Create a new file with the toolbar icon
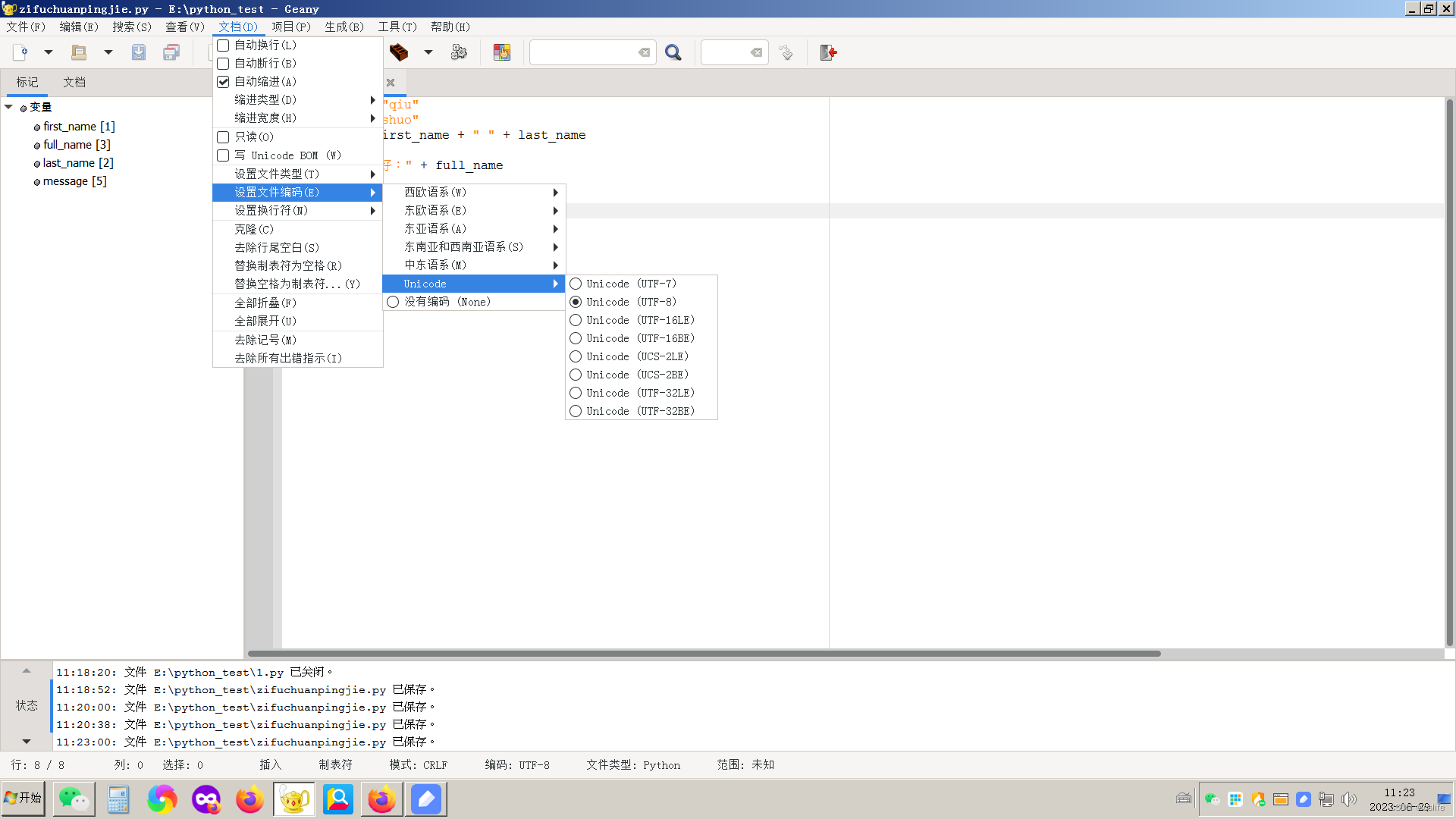This screenshot has height=819, width=1456. click(x=19, y=52)
